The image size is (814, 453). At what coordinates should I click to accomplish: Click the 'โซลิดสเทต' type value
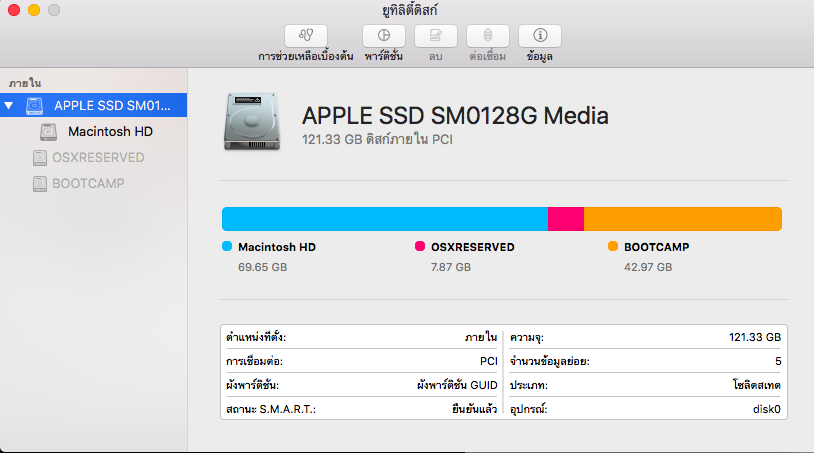[x=756, y=385]
